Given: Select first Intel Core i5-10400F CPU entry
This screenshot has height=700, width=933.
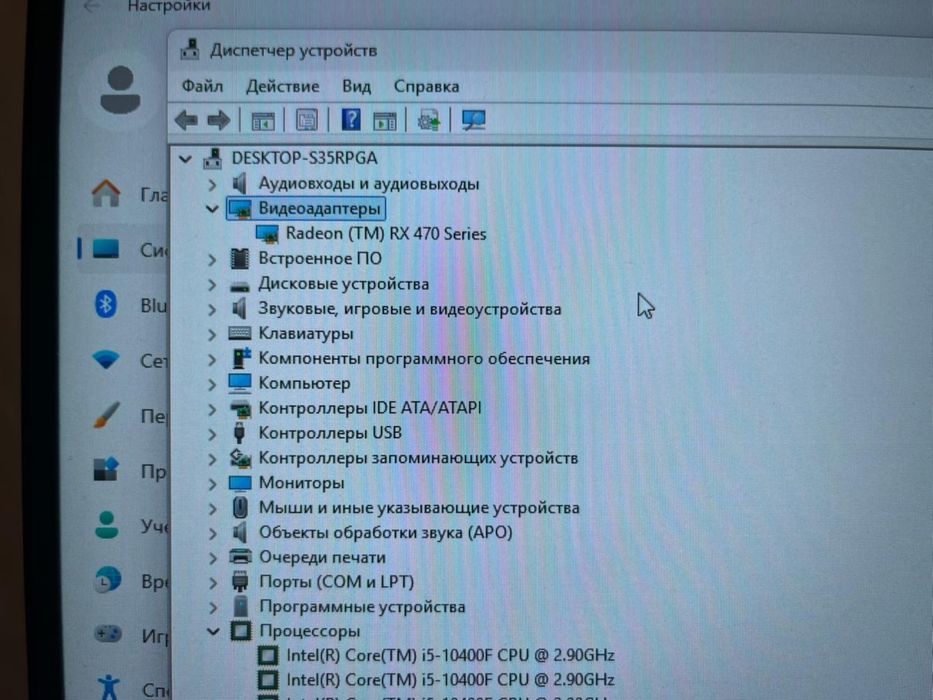Looking at the screenshot, I should coord(450,655).
